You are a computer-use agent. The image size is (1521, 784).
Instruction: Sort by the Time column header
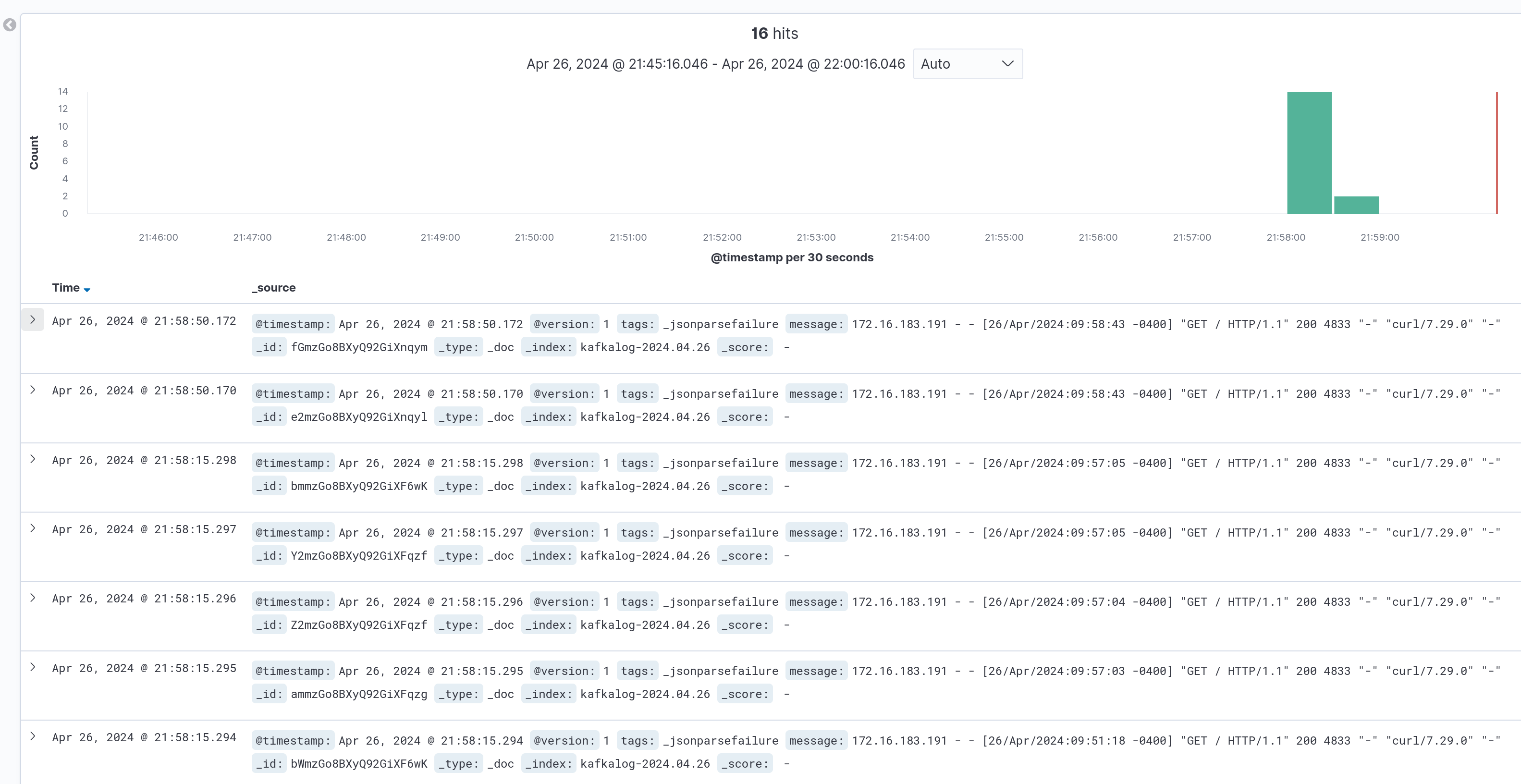[x=65, y=287]
